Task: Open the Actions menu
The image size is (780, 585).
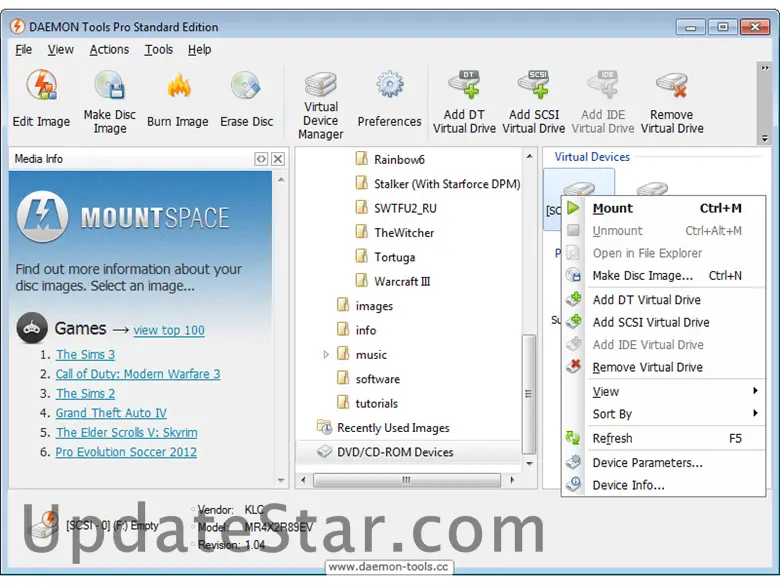Action: pyautogui.click(x=109, y=50)
